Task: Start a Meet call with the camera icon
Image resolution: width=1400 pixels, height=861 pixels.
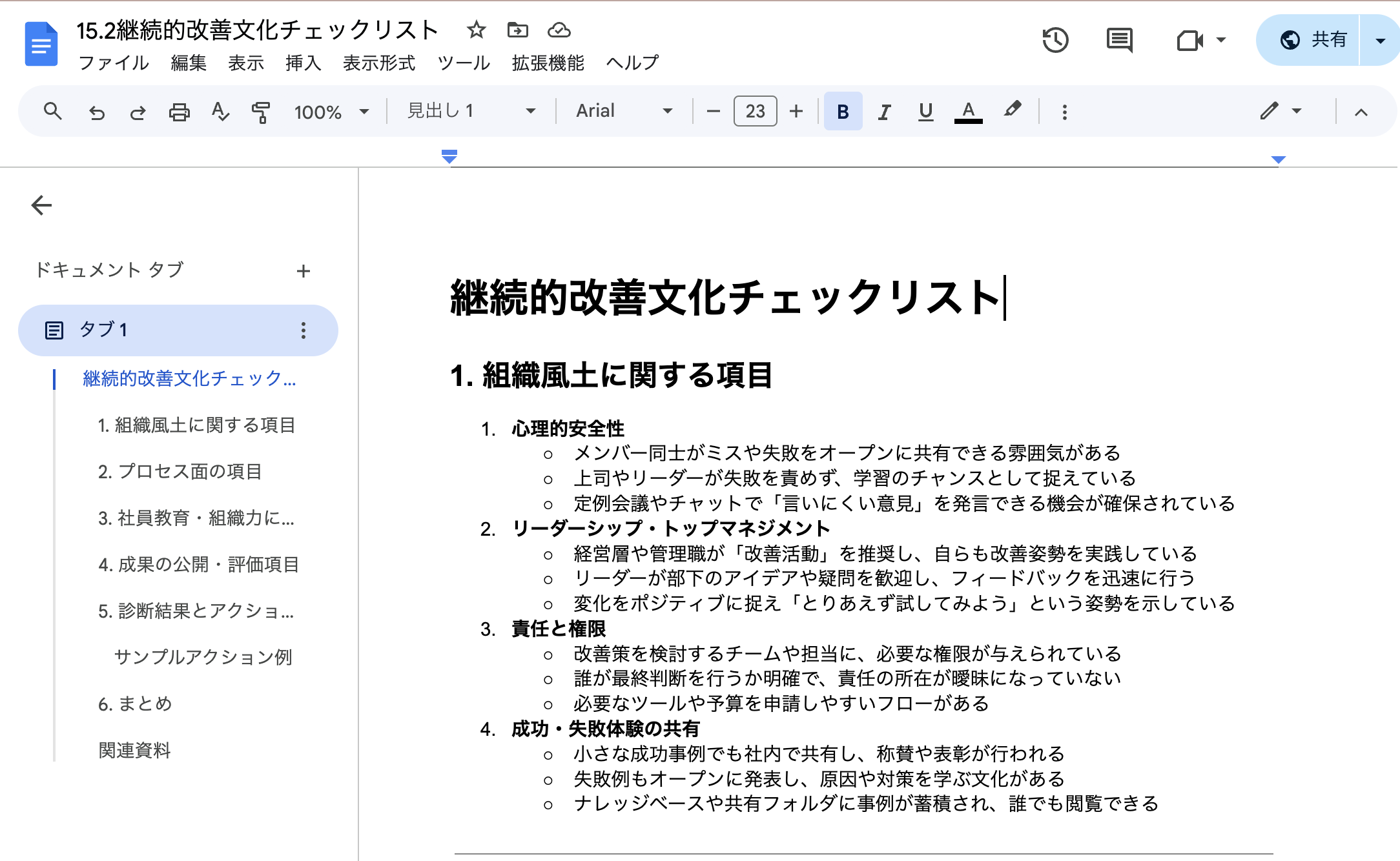Action: 1190,40
